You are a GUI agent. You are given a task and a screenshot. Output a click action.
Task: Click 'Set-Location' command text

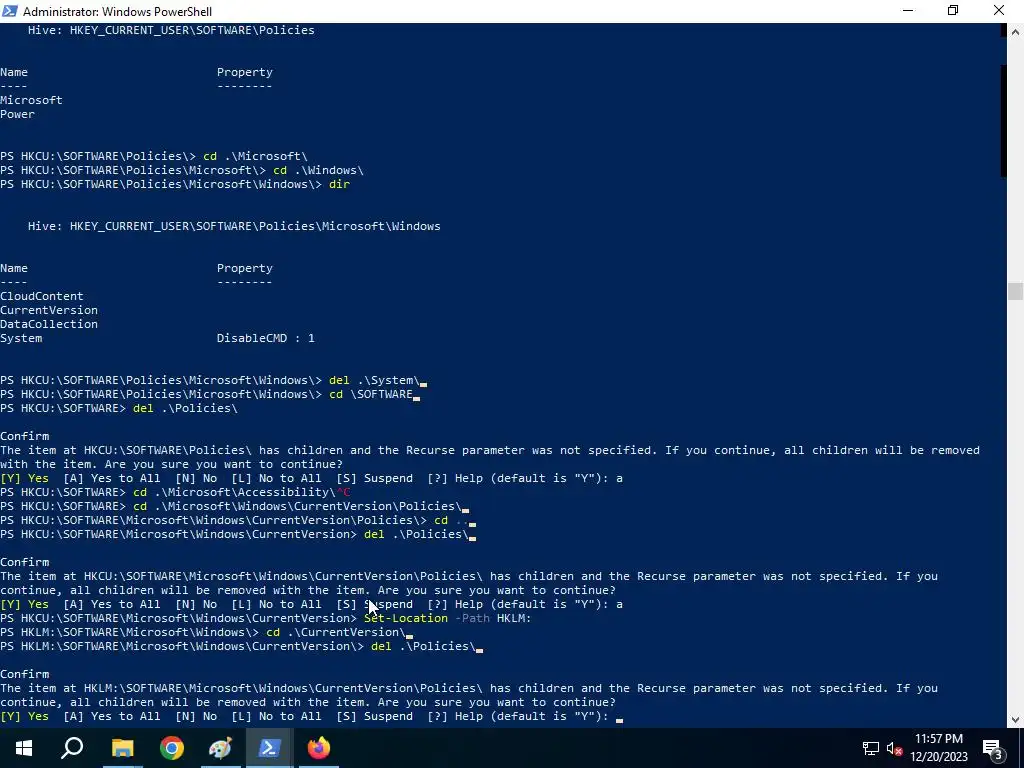(x=406, y=618)
